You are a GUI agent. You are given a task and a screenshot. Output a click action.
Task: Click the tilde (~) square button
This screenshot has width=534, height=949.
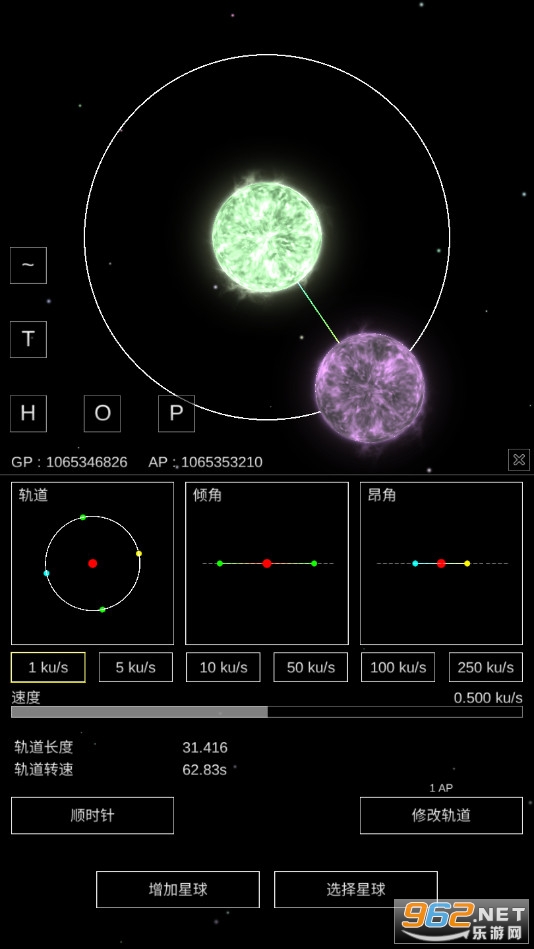tap(28, 265)
